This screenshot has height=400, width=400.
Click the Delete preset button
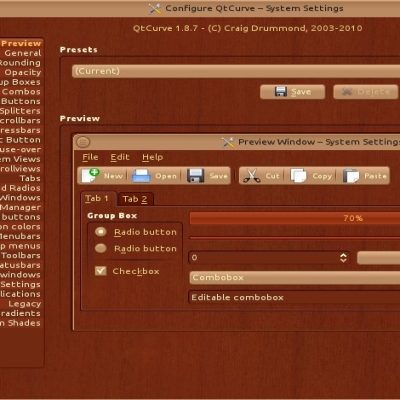[x=366, y=92]
